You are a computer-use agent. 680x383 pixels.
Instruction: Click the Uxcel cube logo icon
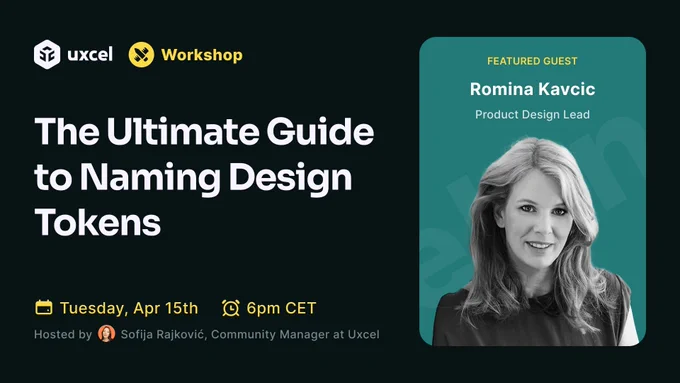(47, 55)
